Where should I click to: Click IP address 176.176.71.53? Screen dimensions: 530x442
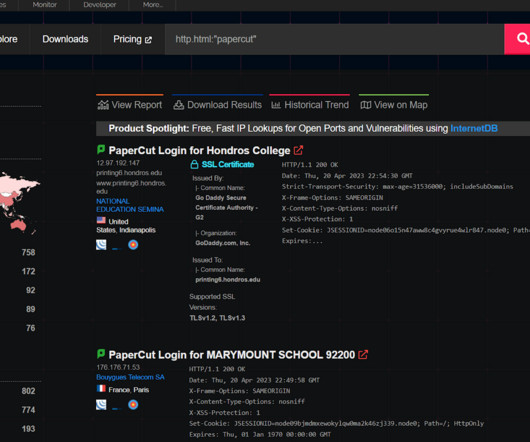pyautogui.click(x=118, y=367)
